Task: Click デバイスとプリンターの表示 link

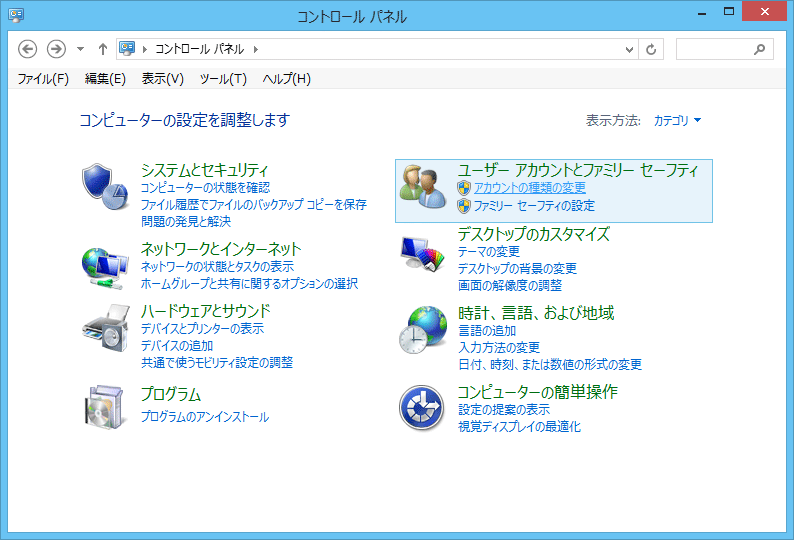Action: click(202, 329)
